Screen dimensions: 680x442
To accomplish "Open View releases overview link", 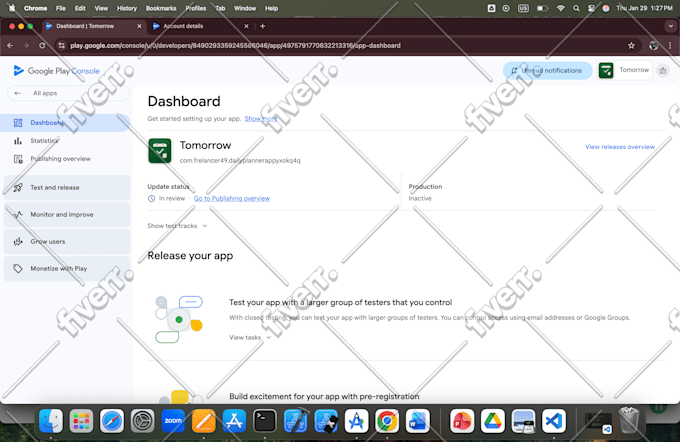I will point(620,147).
